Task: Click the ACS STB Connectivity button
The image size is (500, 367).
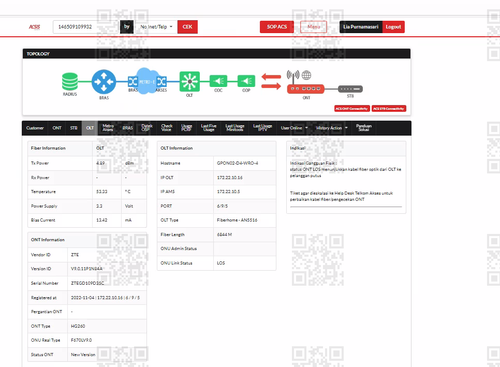Action: (389, 109)
